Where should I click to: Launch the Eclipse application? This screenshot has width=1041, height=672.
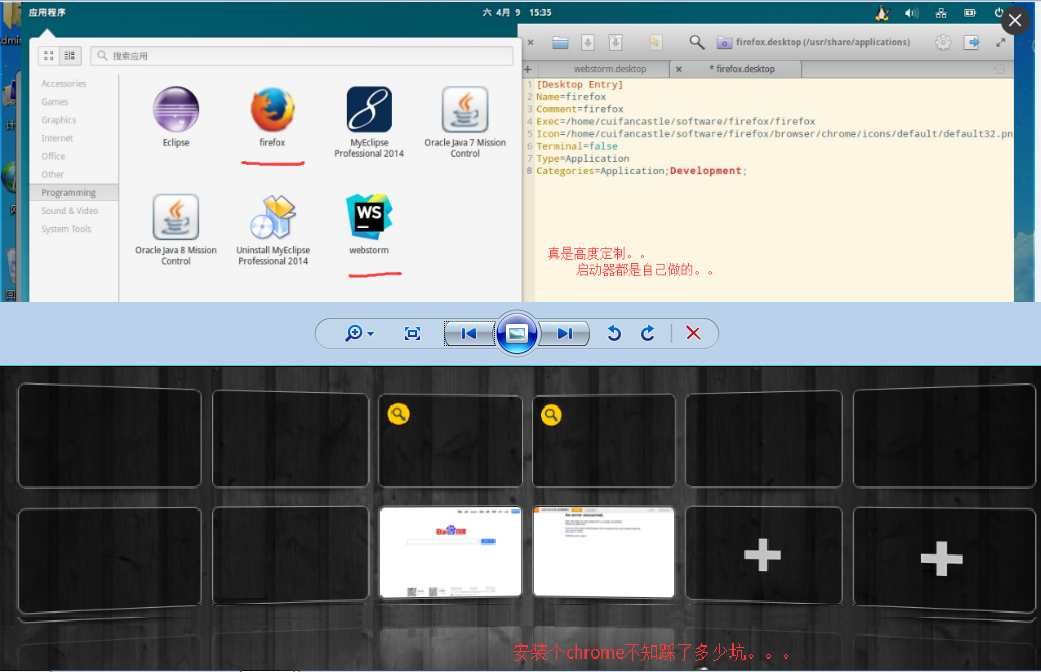coord(176,117)
